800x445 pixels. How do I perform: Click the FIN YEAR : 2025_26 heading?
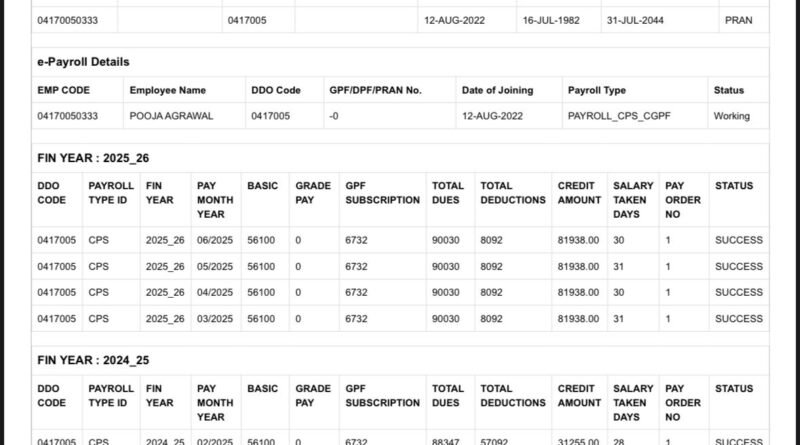pos(93,158)
